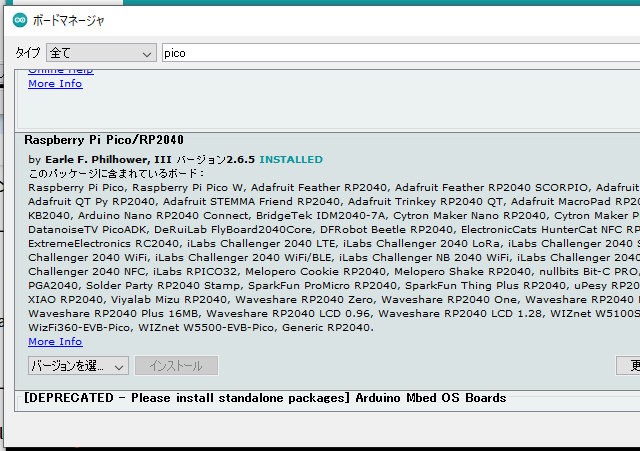Click the ボードマネージャ window title text

(x=69, y=20)
